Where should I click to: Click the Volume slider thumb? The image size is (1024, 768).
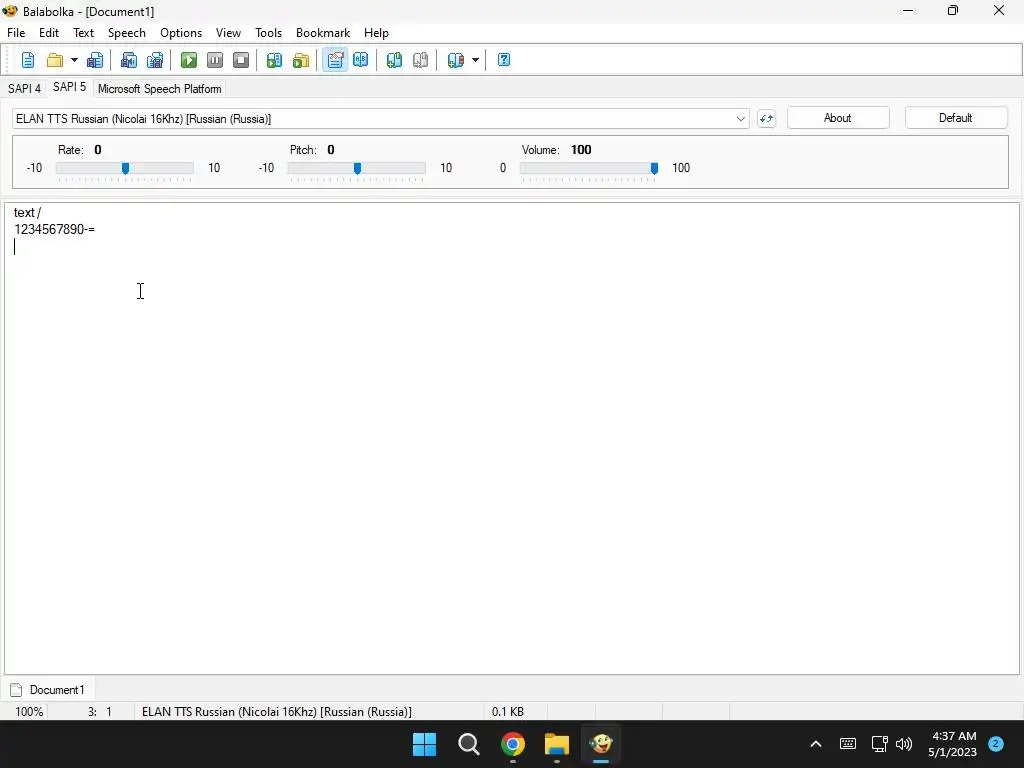point(654,168)
